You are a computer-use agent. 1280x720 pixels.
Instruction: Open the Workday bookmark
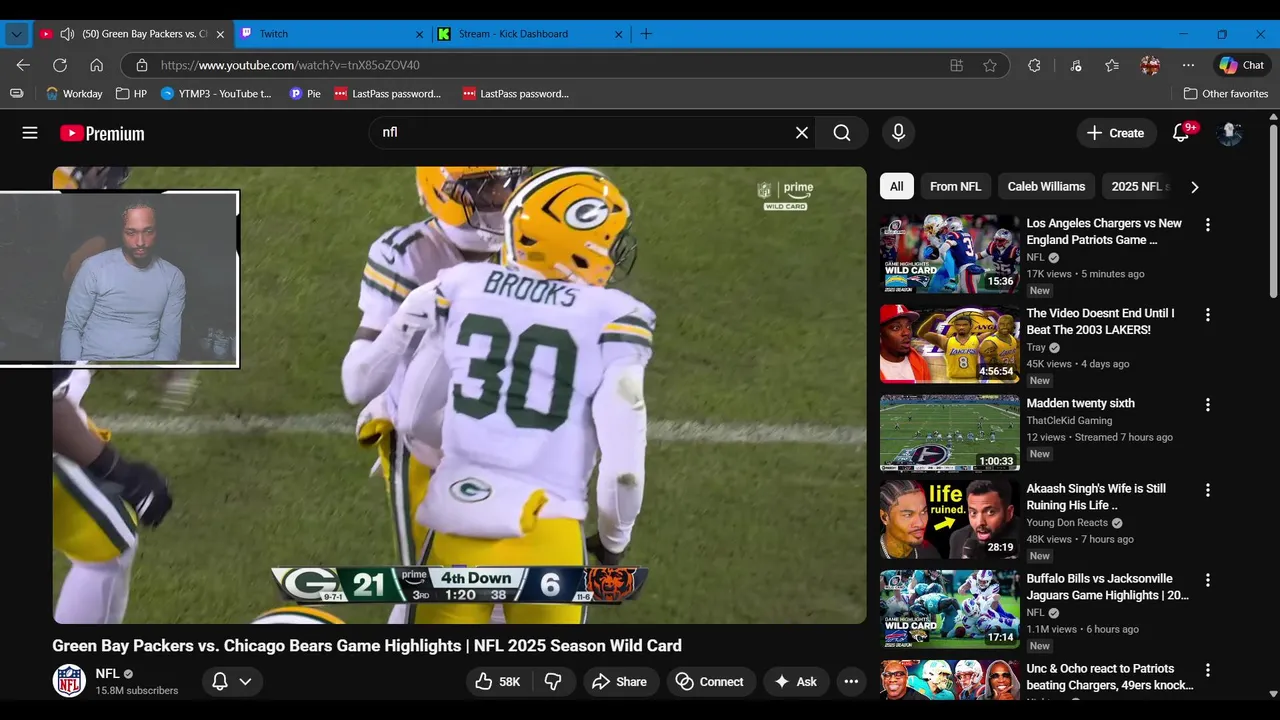point(74,94)
